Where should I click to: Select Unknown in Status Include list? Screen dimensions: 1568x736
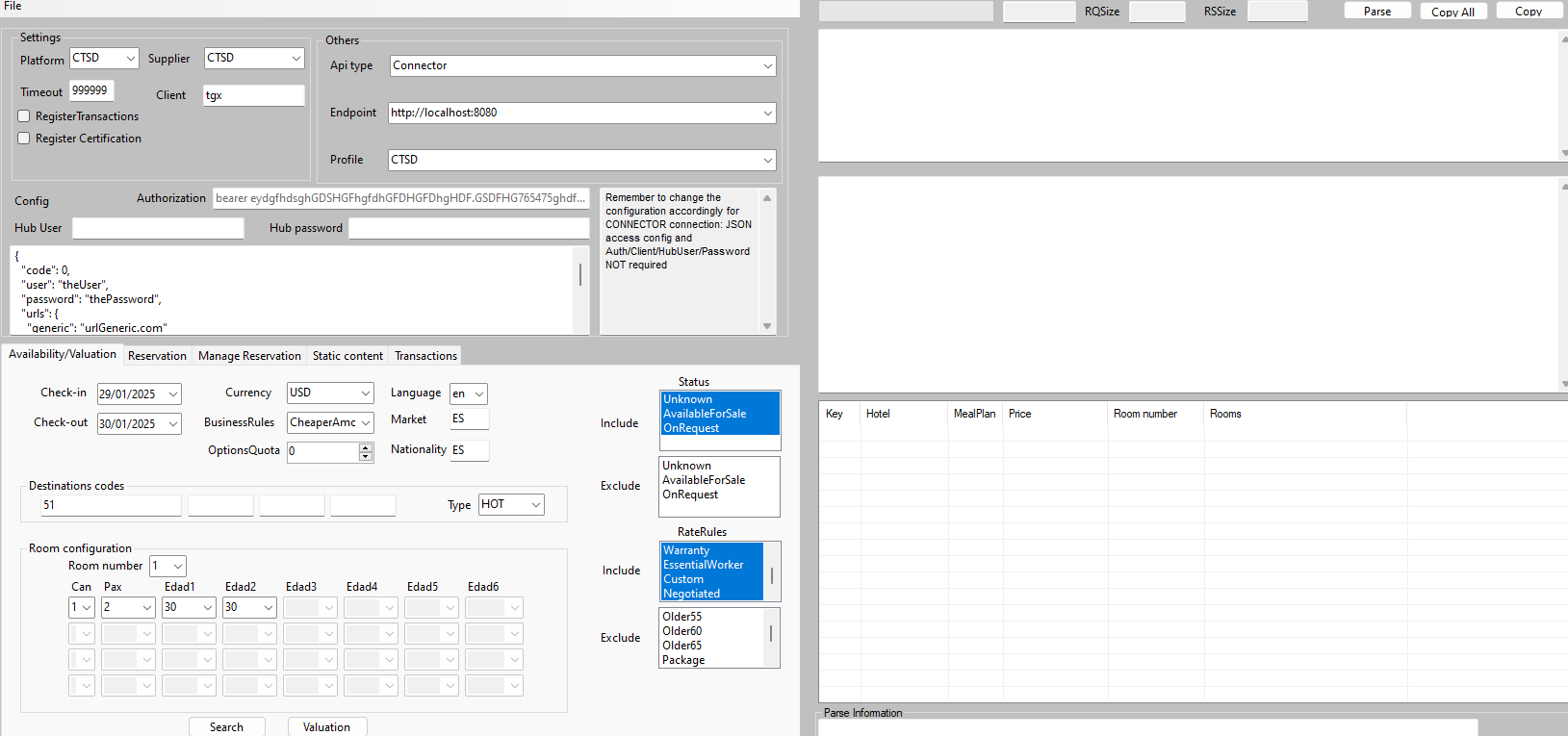pyautogui.click(x=719, y=399)
